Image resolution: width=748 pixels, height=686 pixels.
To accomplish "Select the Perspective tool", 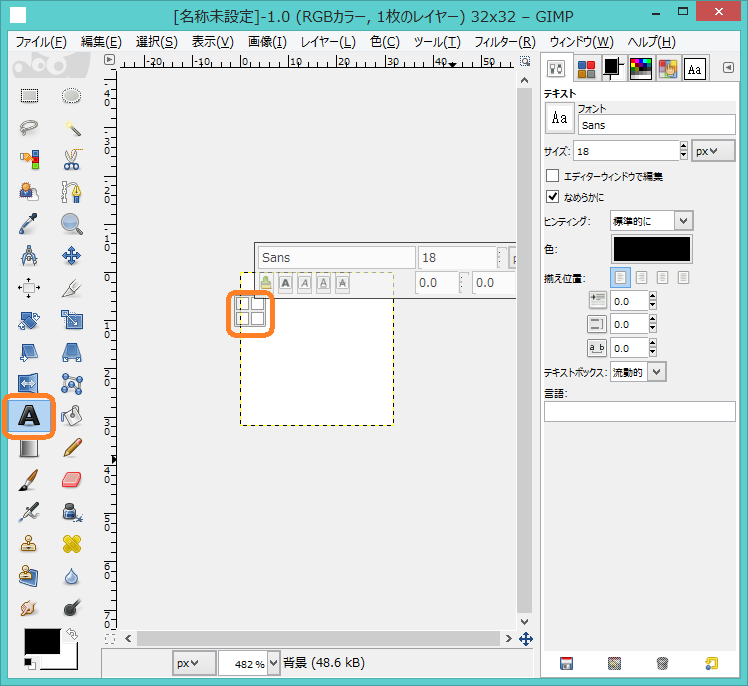I will pos(72,353).
